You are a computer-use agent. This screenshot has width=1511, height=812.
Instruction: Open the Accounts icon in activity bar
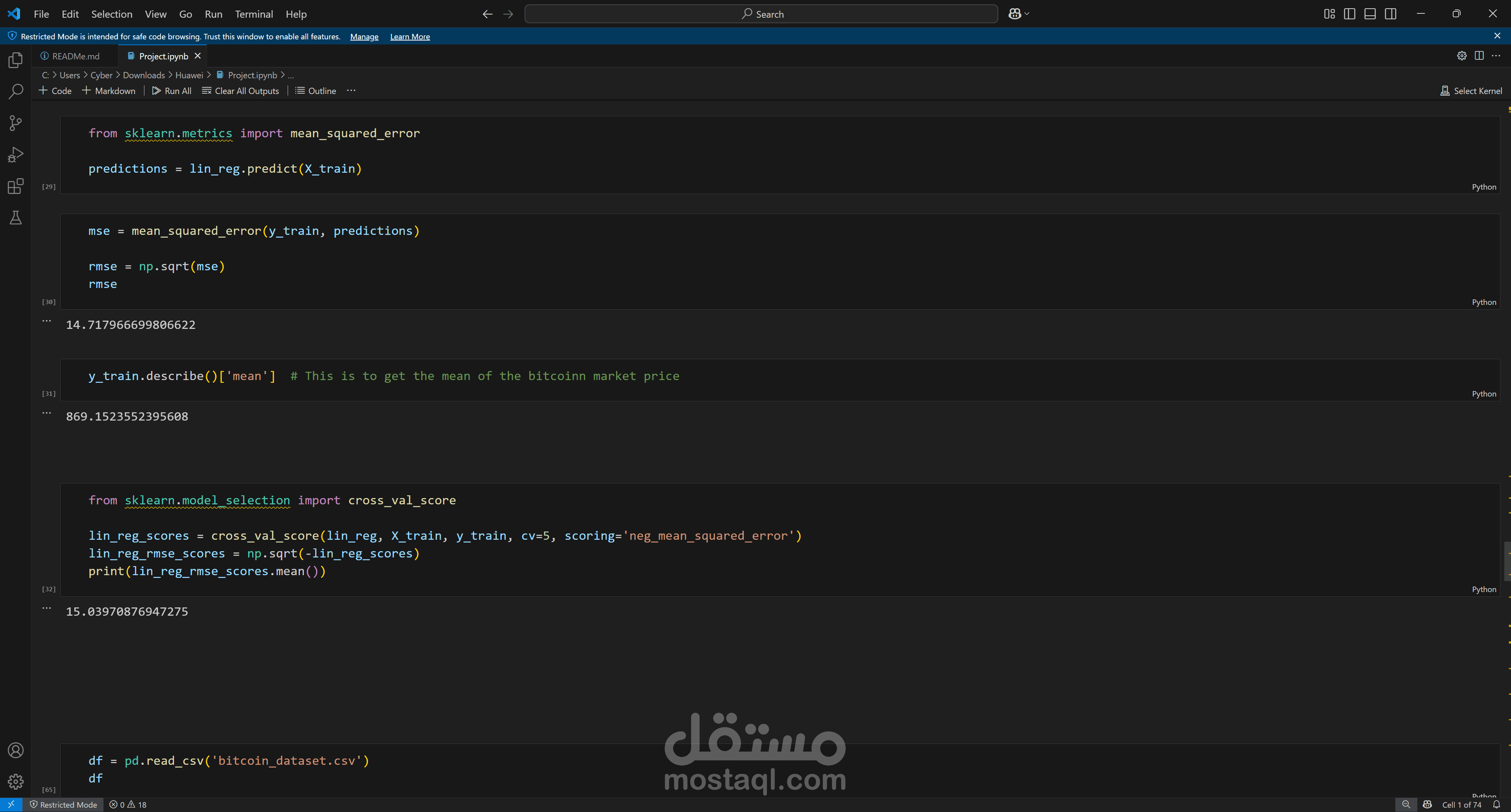[16, 751]
